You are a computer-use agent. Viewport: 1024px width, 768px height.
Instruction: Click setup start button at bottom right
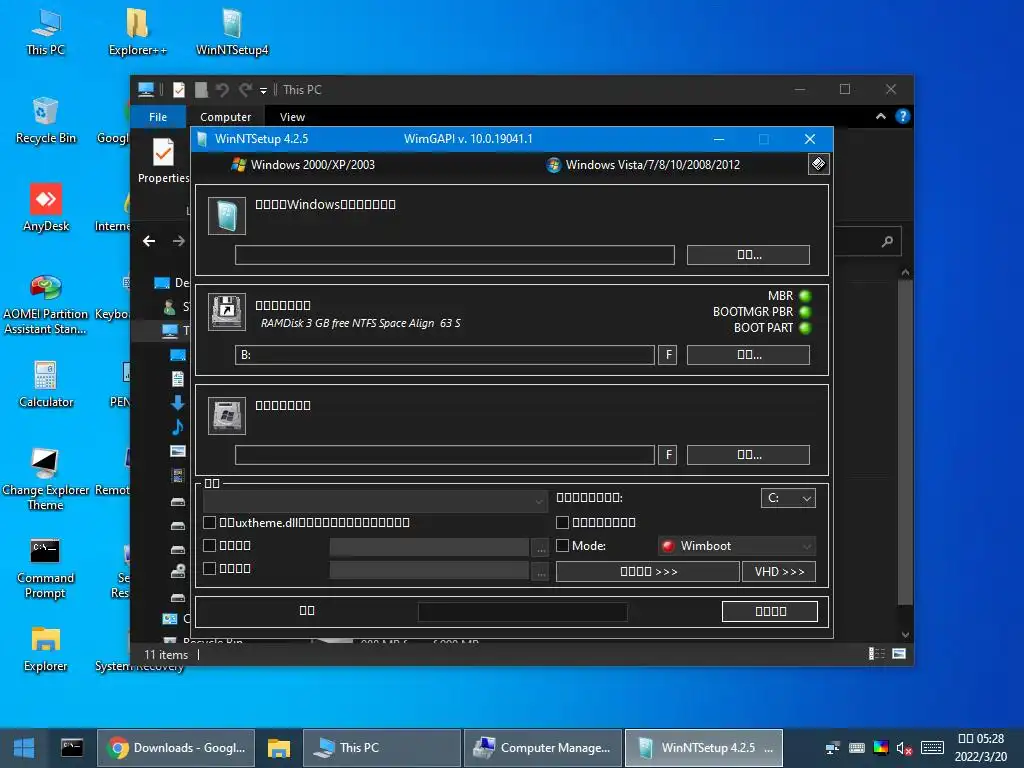tap(770, 611)
